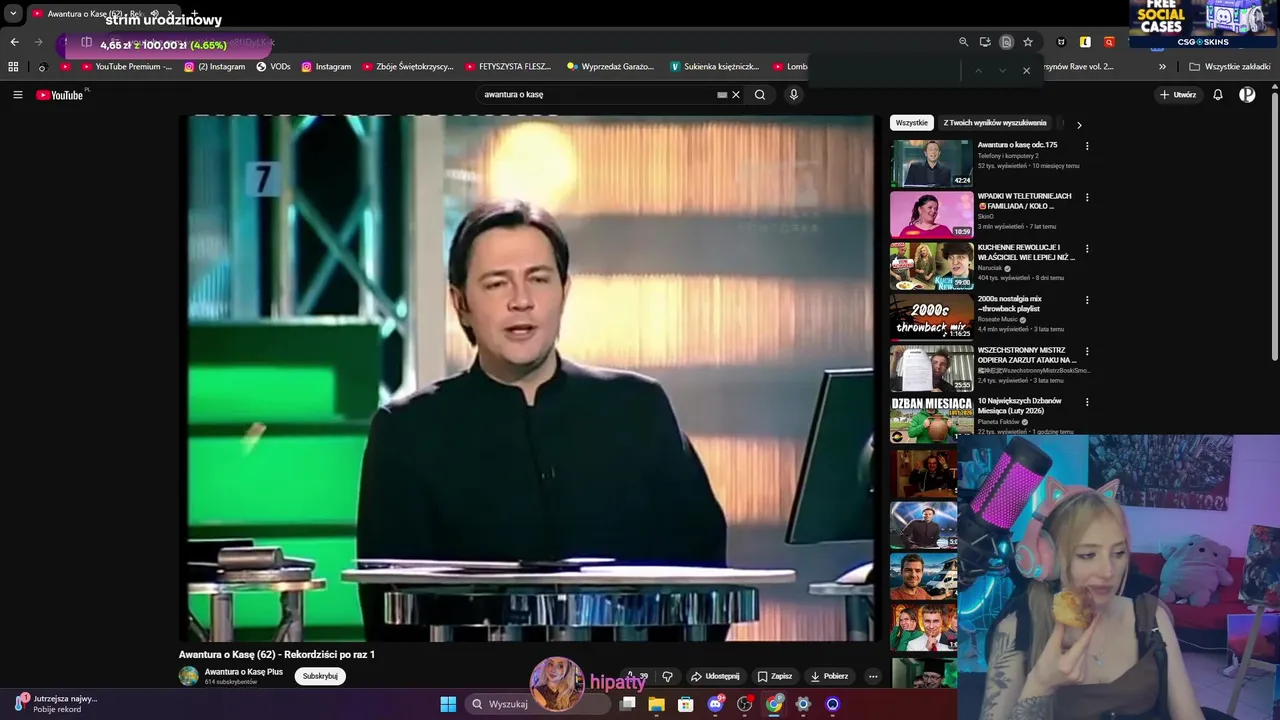This screenshot has height=720, width=1280.
Task: Open options menu for '10 Największych Dzbanów'
Action: [1087, 402]
